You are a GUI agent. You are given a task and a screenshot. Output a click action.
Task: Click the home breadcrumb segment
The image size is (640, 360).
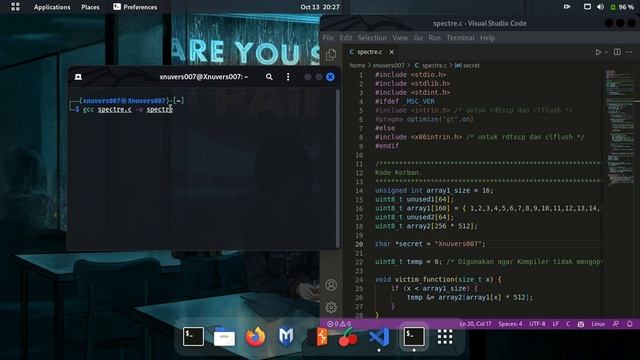pyautogui.click(x=357, y=65)
